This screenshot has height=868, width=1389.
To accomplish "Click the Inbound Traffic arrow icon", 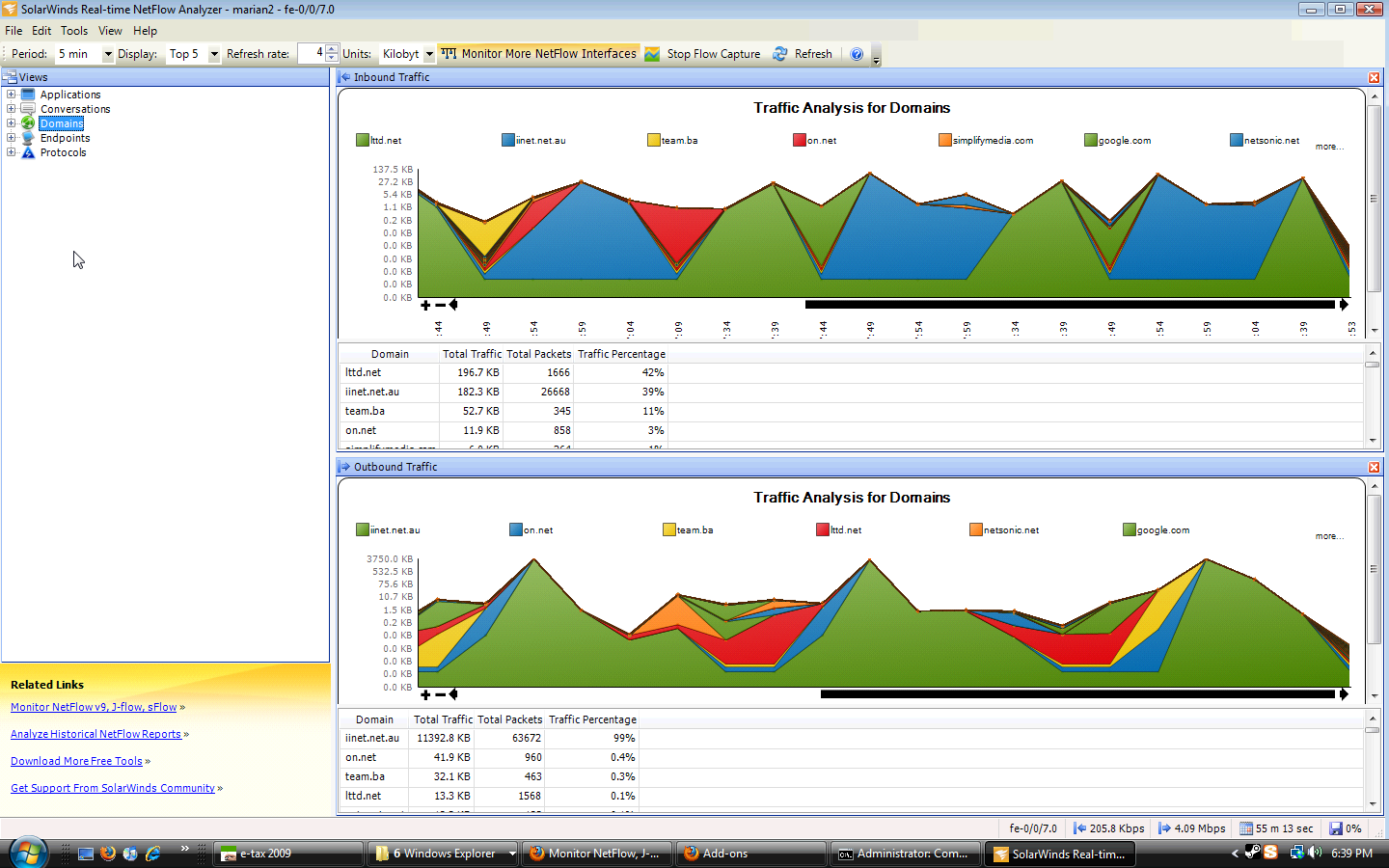I will 345,77.
